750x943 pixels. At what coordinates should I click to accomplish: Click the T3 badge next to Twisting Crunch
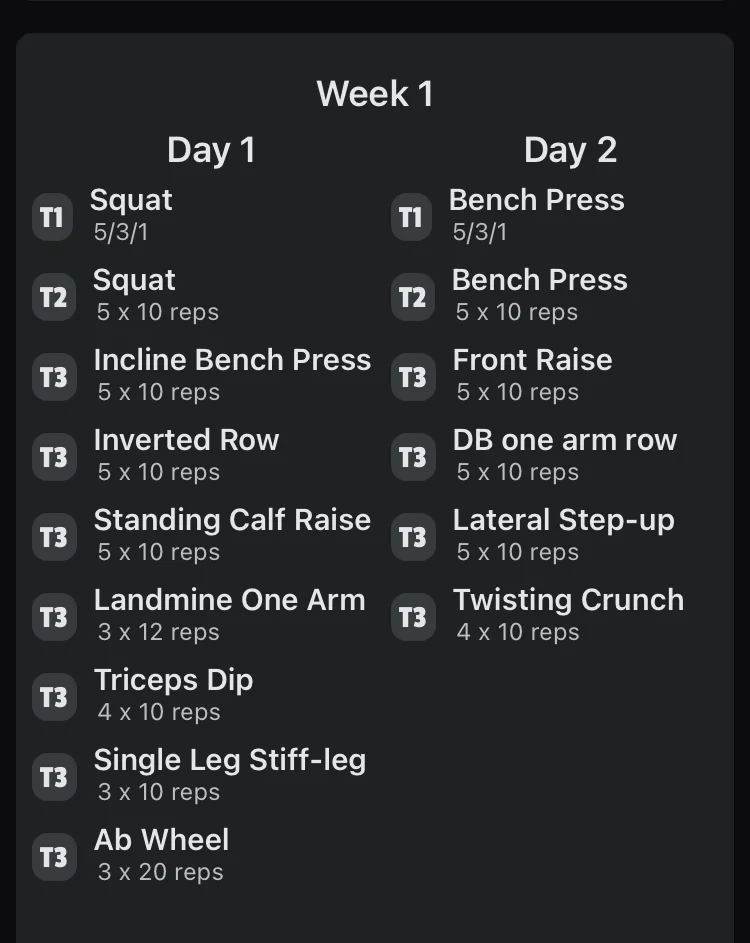pyautogui.click(x=412, y=617)
